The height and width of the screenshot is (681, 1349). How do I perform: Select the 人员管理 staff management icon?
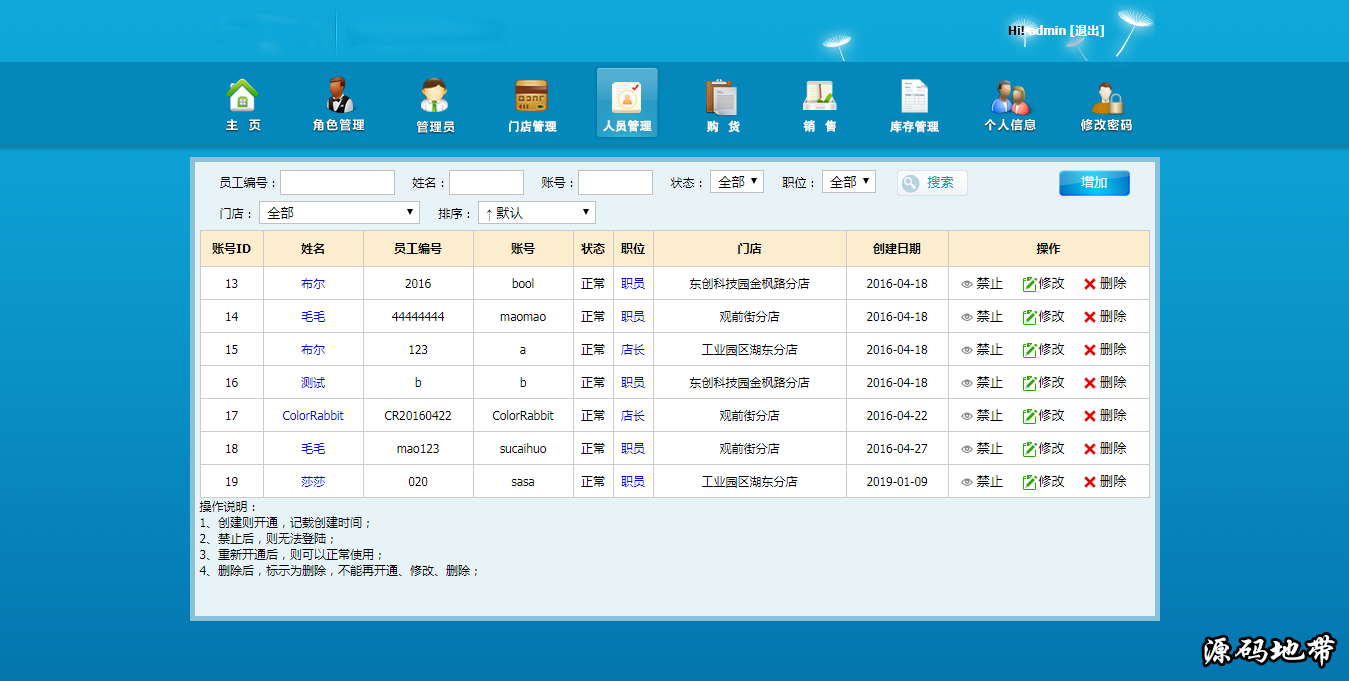627,103
